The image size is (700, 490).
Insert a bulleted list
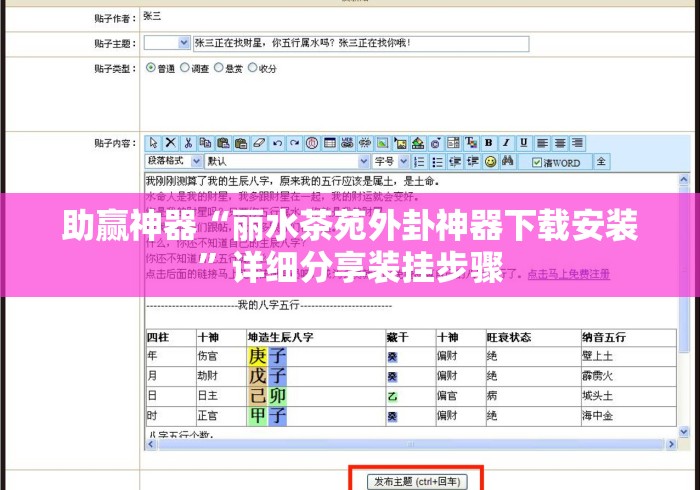[x=437, y=162]
